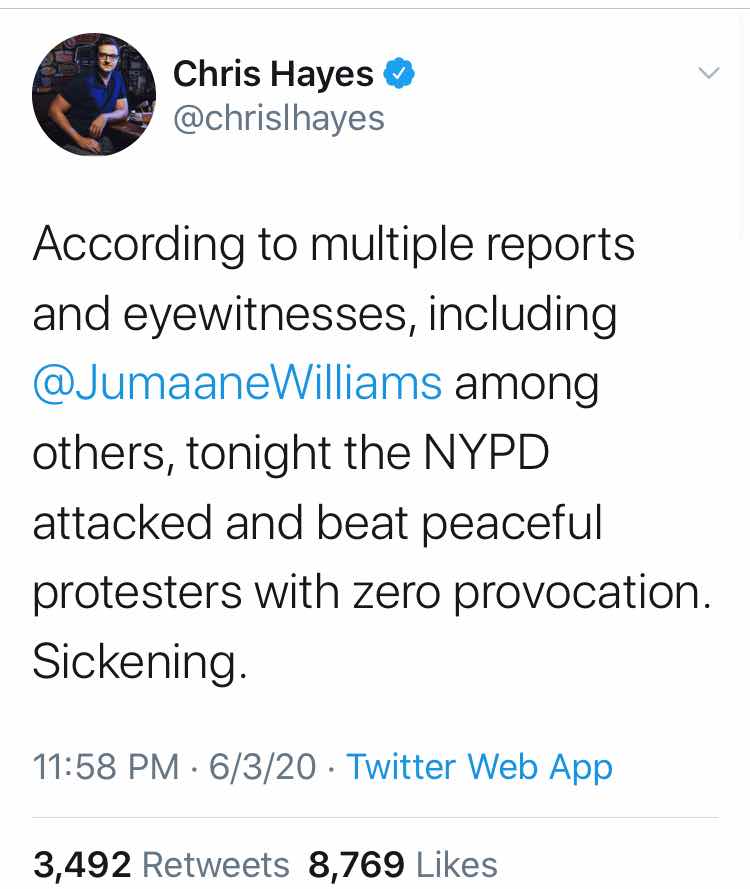Viewport: 750px width, 889px height.
Task: Click the word 'among' after the mention
Action: [x=527, y=386]
